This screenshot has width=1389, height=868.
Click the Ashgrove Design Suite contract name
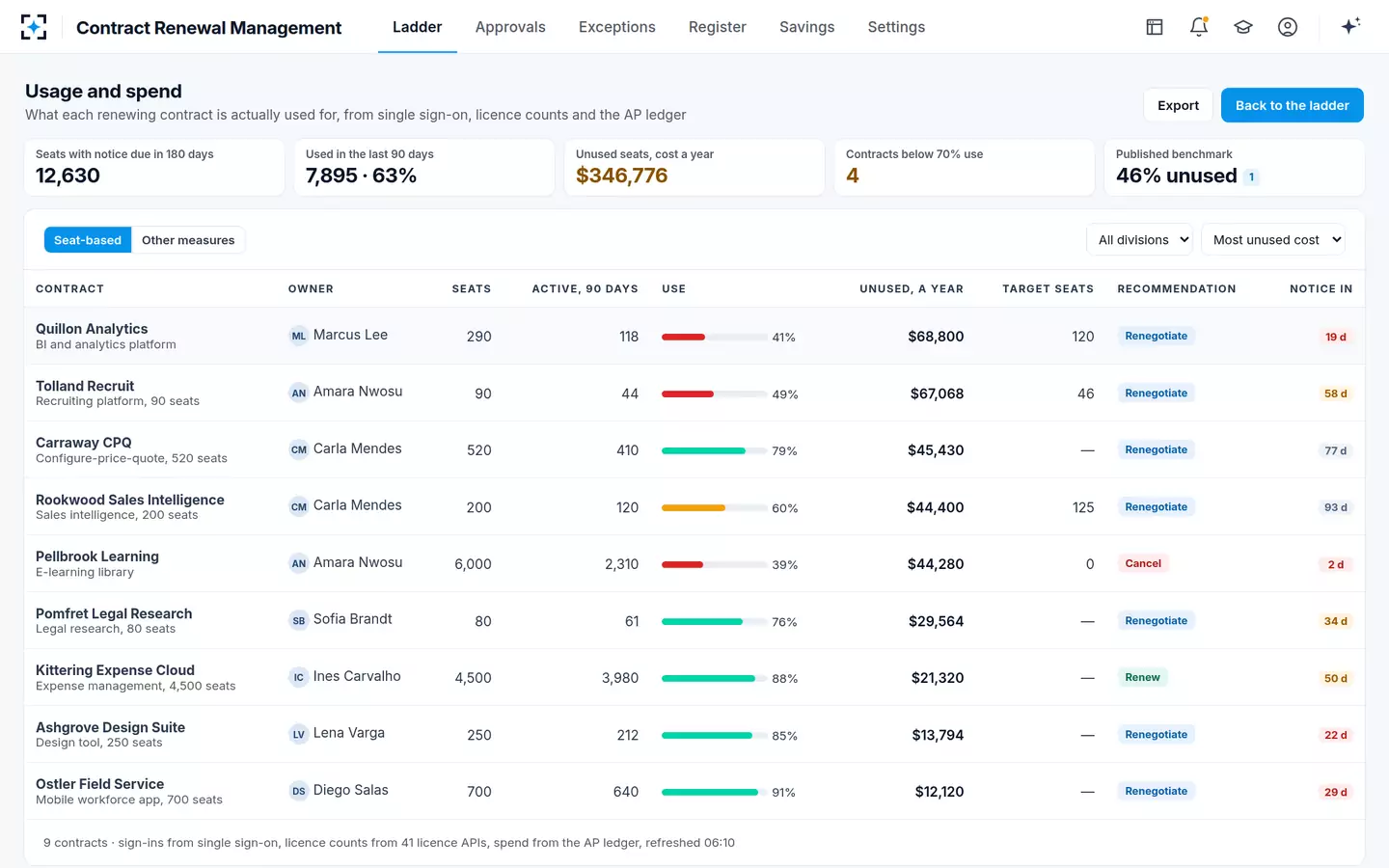coord(111,727)
